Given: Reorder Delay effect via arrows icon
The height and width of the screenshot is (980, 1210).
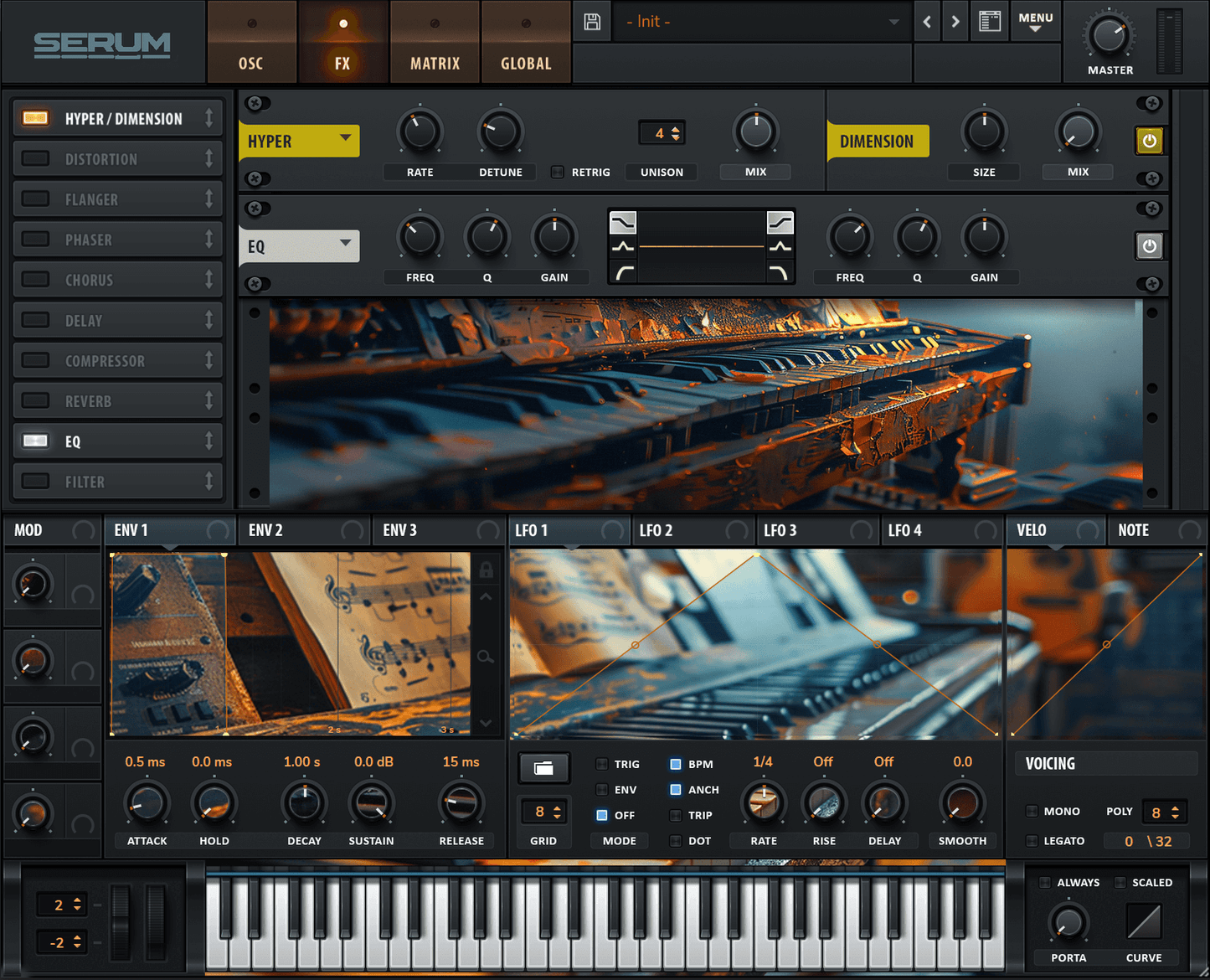Looking at the screenshot, I should click(x=209, y=320).
